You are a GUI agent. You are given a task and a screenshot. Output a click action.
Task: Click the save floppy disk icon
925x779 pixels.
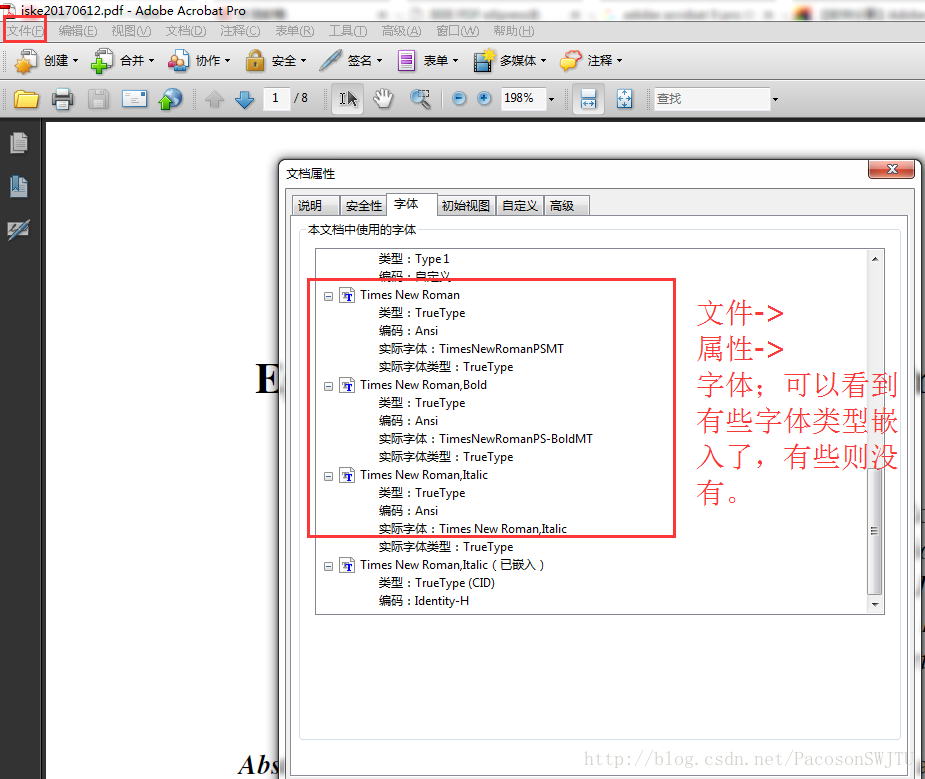(x=99, y=98)
